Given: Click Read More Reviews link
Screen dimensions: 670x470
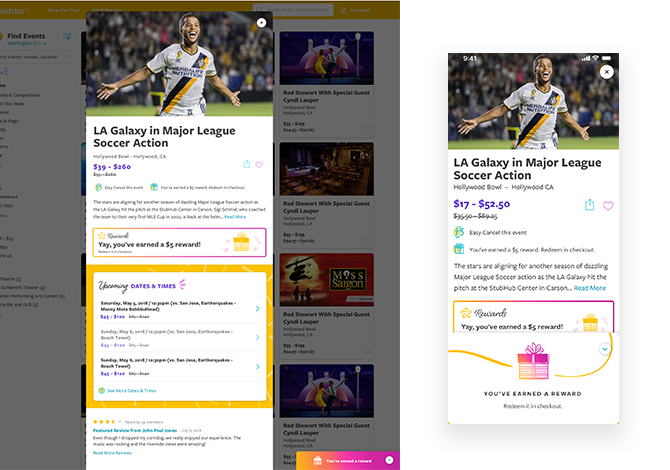Looking at the screenshot, I should [112, 453].
